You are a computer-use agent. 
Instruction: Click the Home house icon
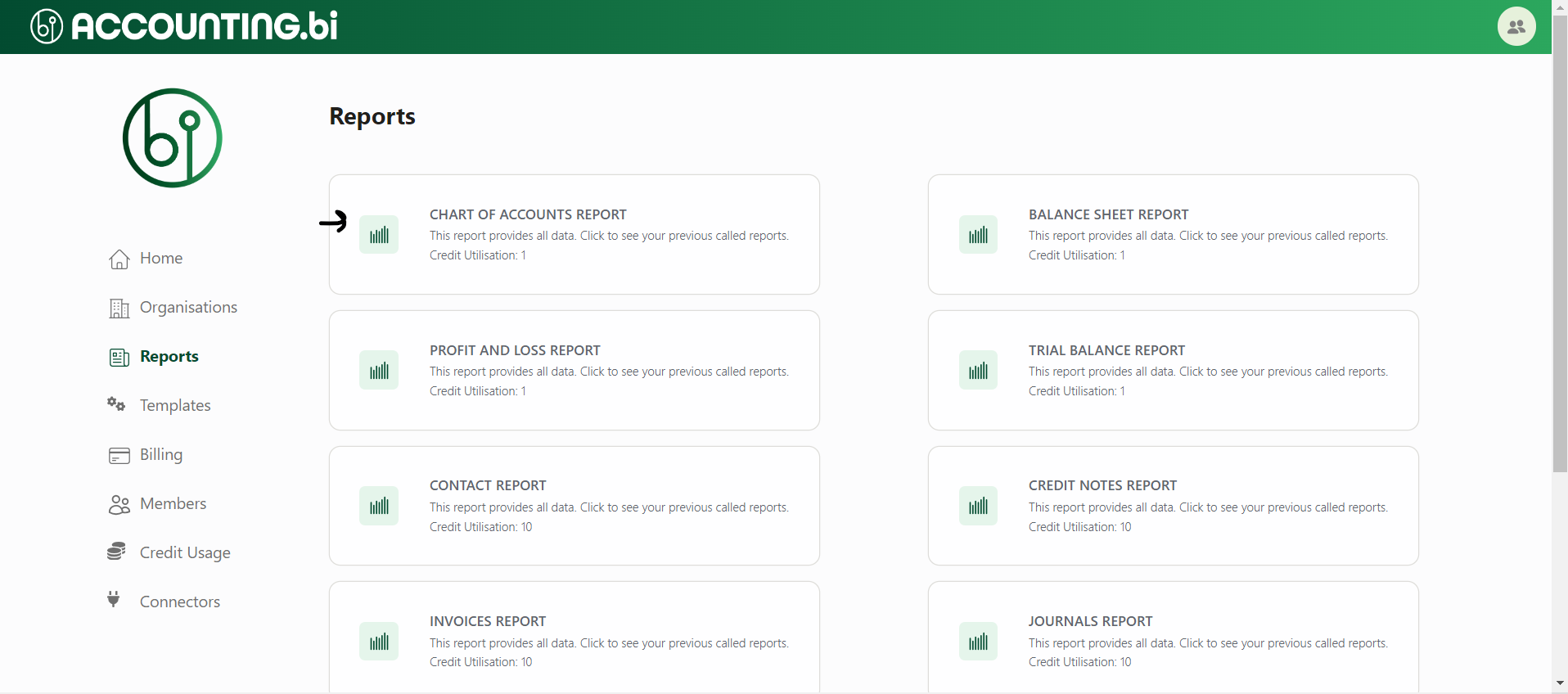click(x=119, y=259)
